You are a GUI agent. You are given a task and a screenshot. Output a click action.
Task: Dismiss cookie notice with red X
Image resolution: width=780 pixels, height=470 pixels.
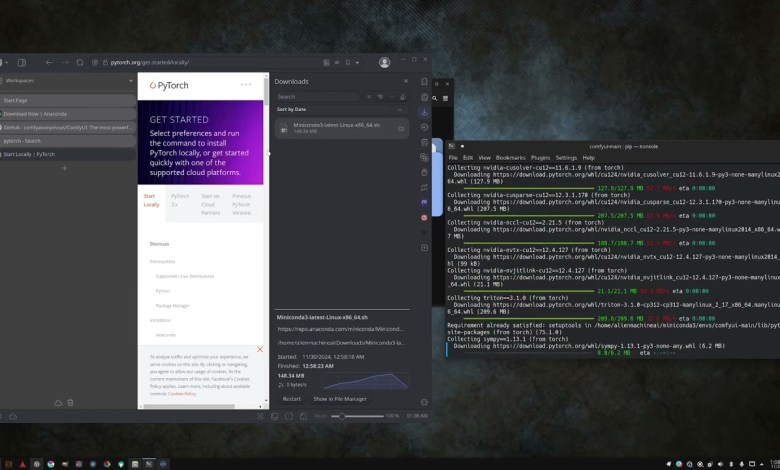260,349
